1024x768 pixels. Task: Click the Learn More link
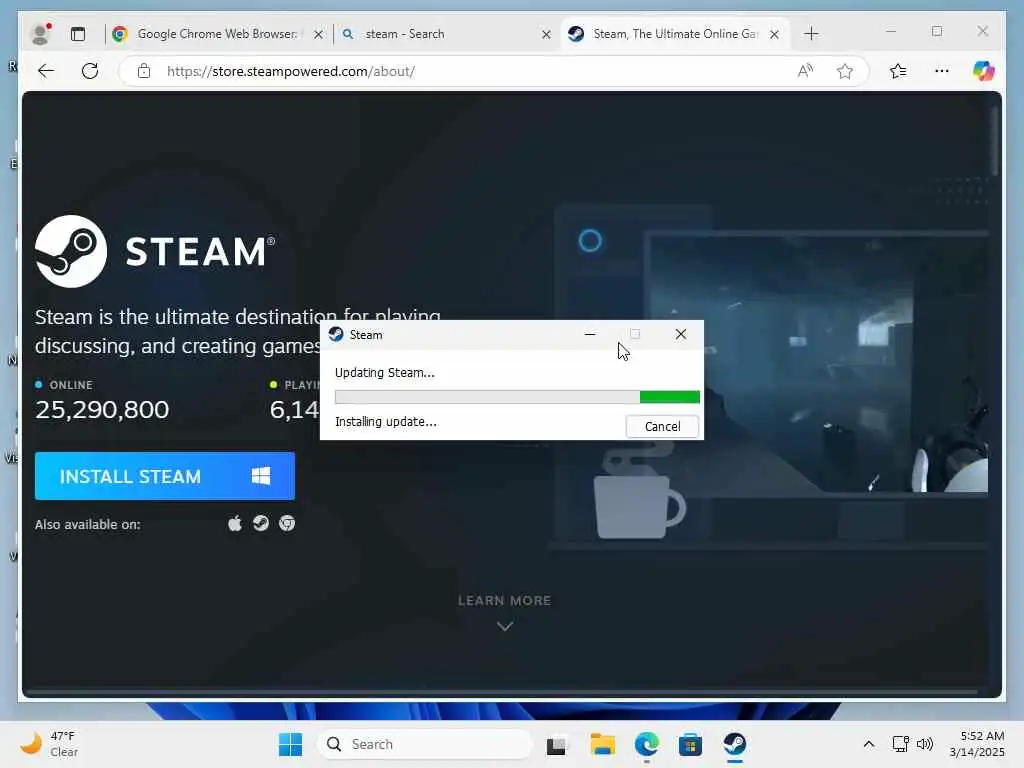[x=504, y=600]
